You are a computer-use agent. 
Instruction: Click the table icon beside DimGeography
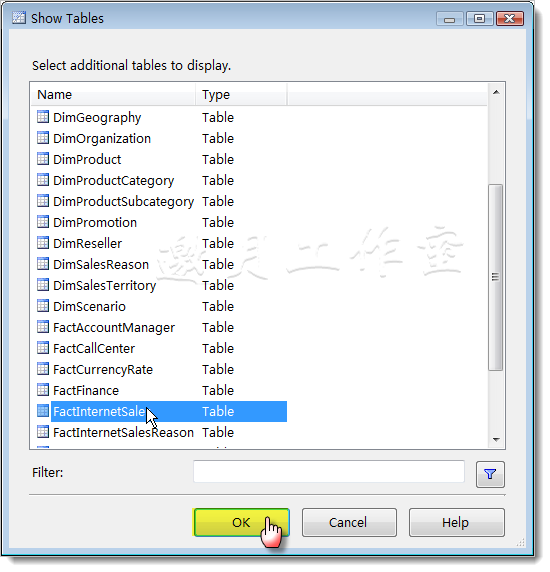click(x=43, y=117)
